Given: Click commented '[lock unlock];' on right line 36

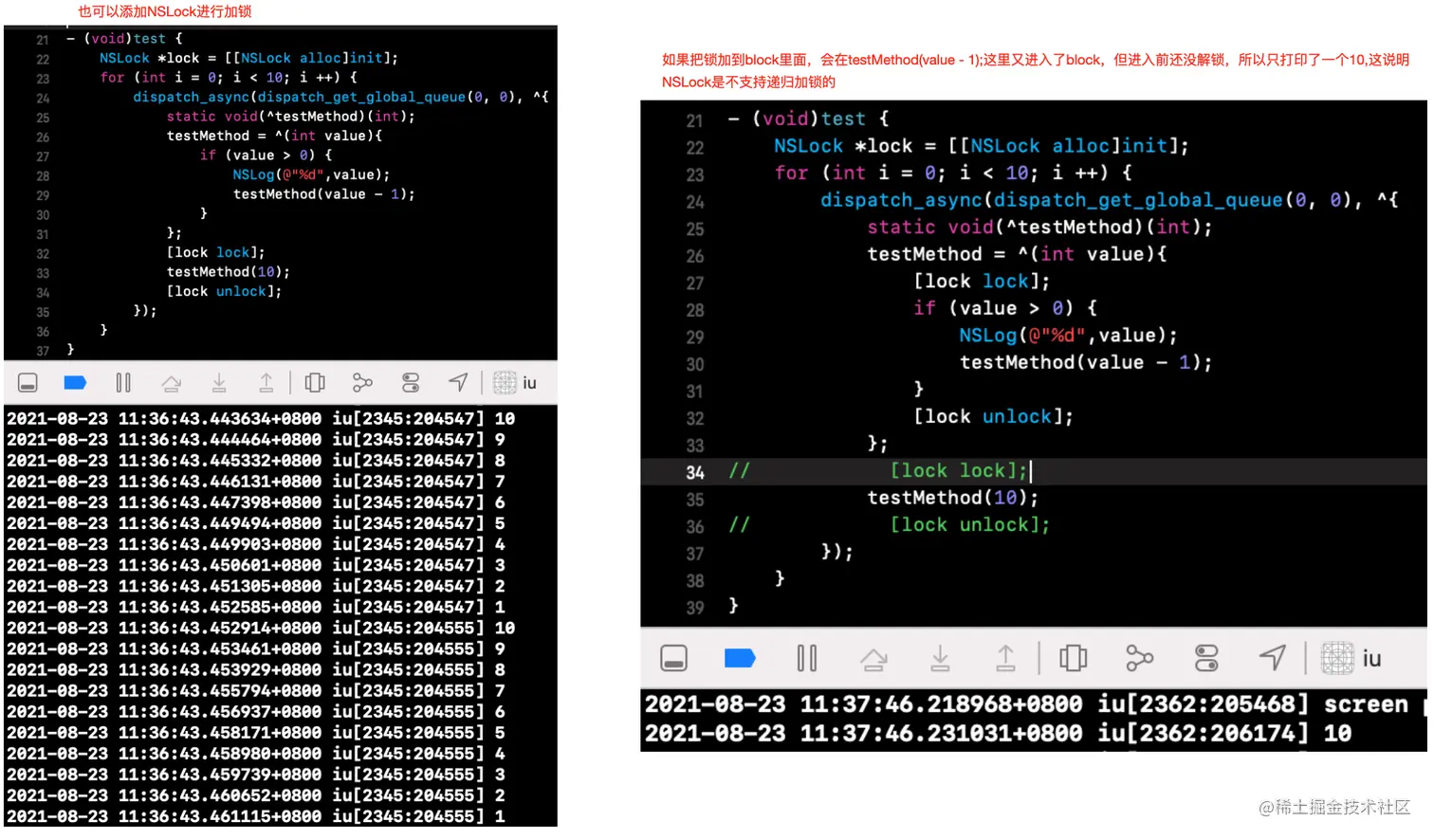Looking at the screenshot, I should (x=970, y=525).
